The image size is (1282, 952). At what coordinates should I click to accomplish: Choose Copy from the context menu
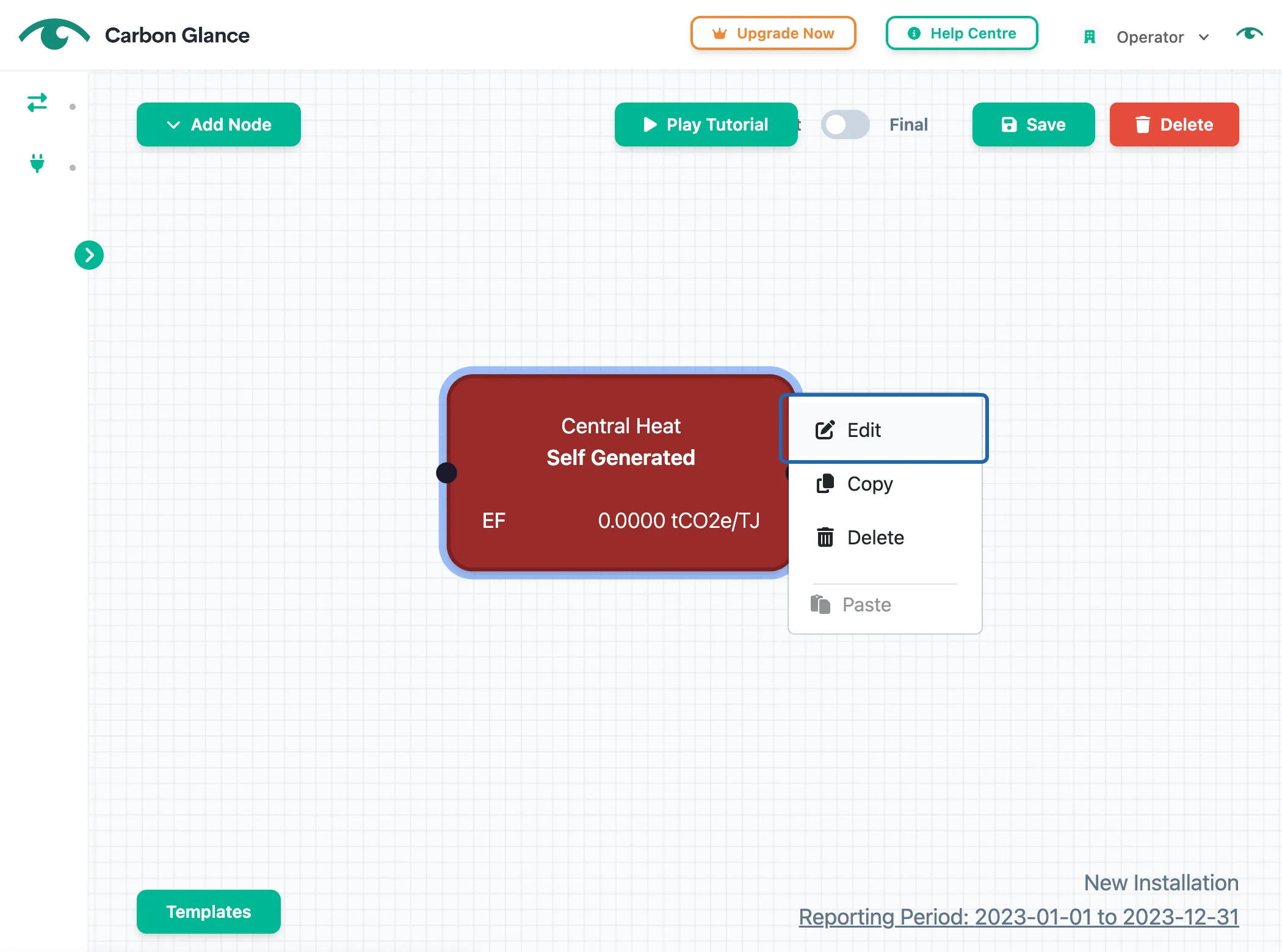pyautogui.click(x=885, y=484)
